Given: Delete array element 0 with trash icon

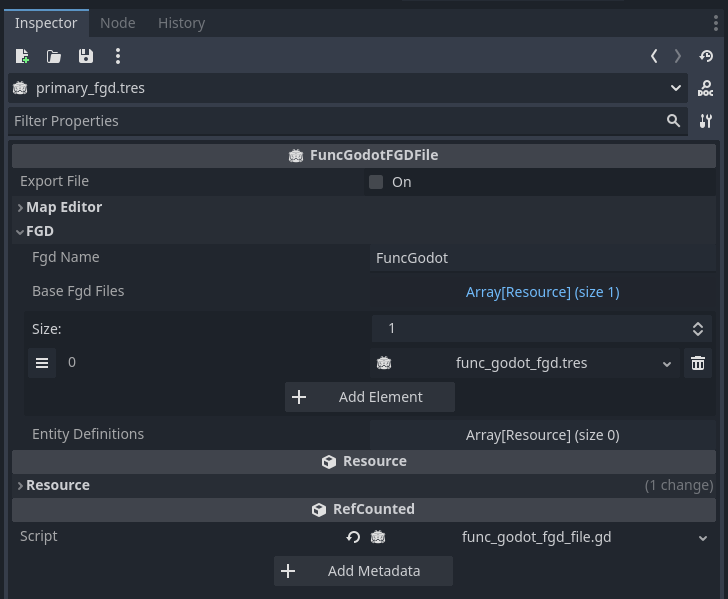Looking at the screenshot, I should [x=698, y=363].
